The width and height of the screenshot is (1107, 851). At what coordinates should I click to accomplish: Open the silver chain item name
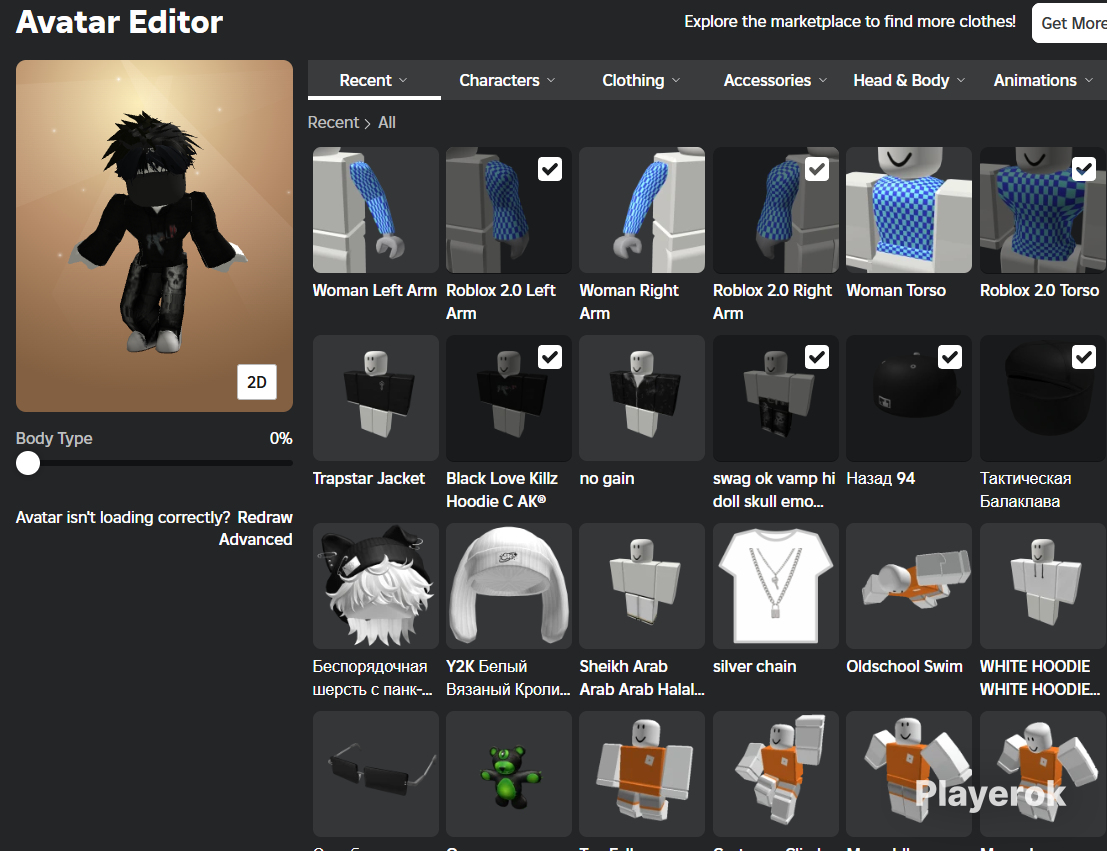tap(755, 666)
